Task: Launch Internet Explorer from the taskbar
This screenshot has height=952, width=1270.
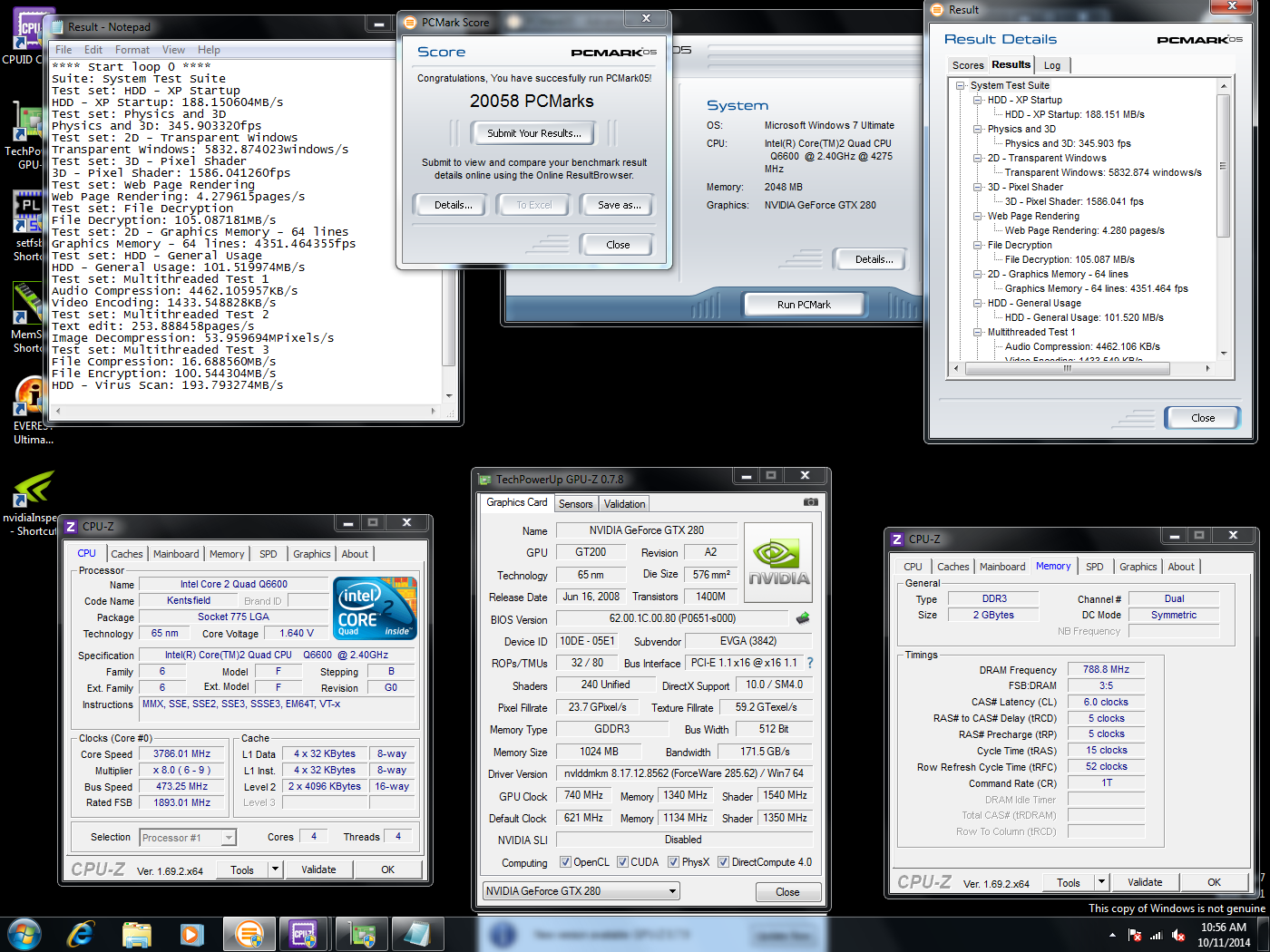Action: click(x=81, y=934)
